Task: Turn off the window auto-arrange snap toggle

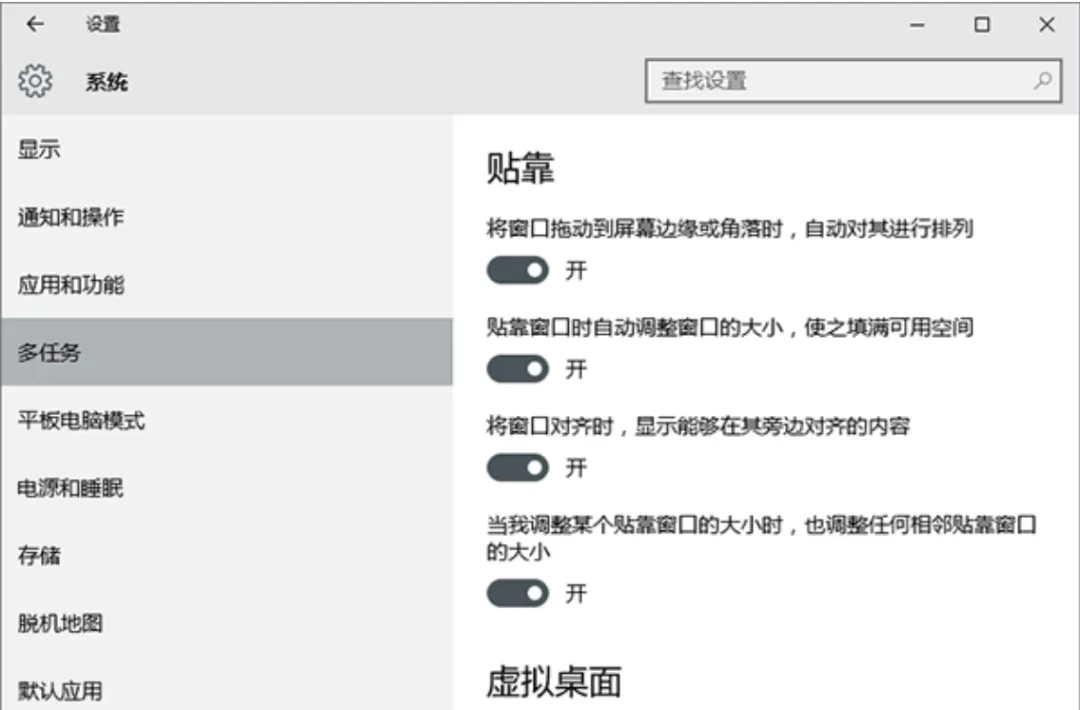Action: pos(516,270)
